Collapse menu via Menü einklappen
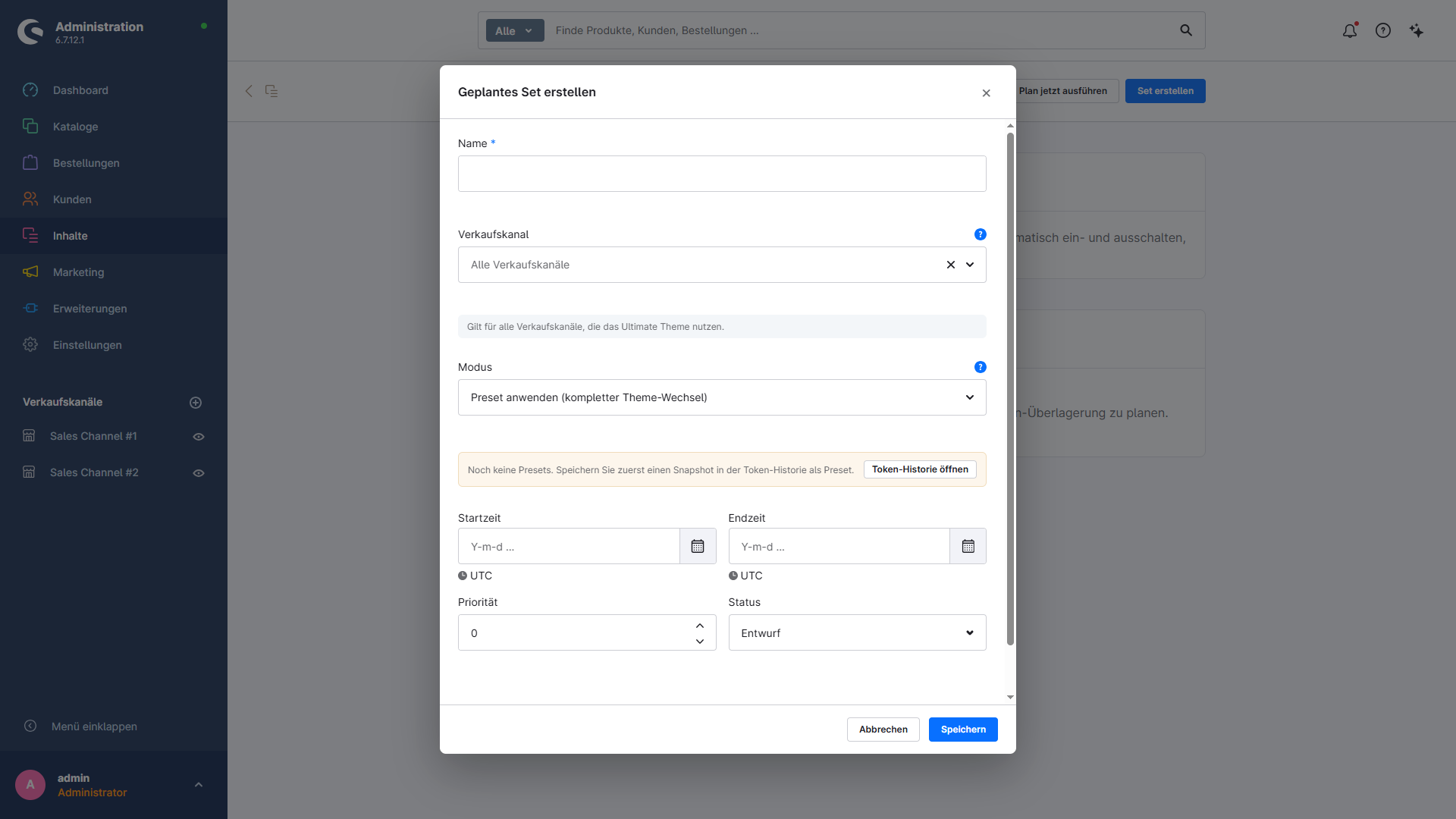This screenshot has width=1456, height=819. [x=94, y=726]
